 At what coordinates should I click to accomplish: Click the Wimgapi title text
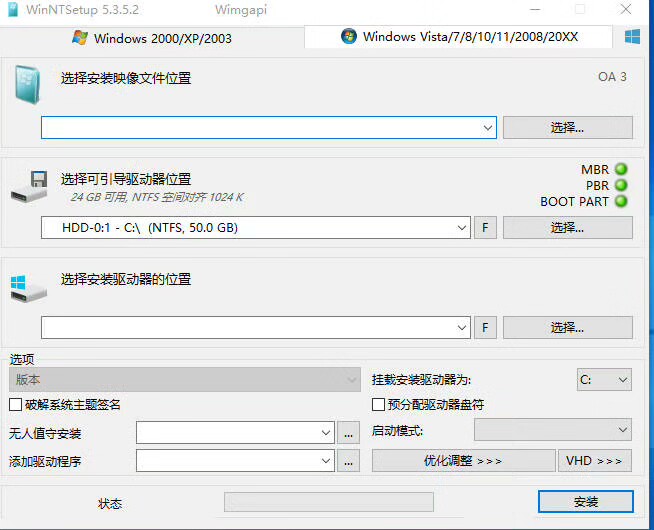click(241, 10)
